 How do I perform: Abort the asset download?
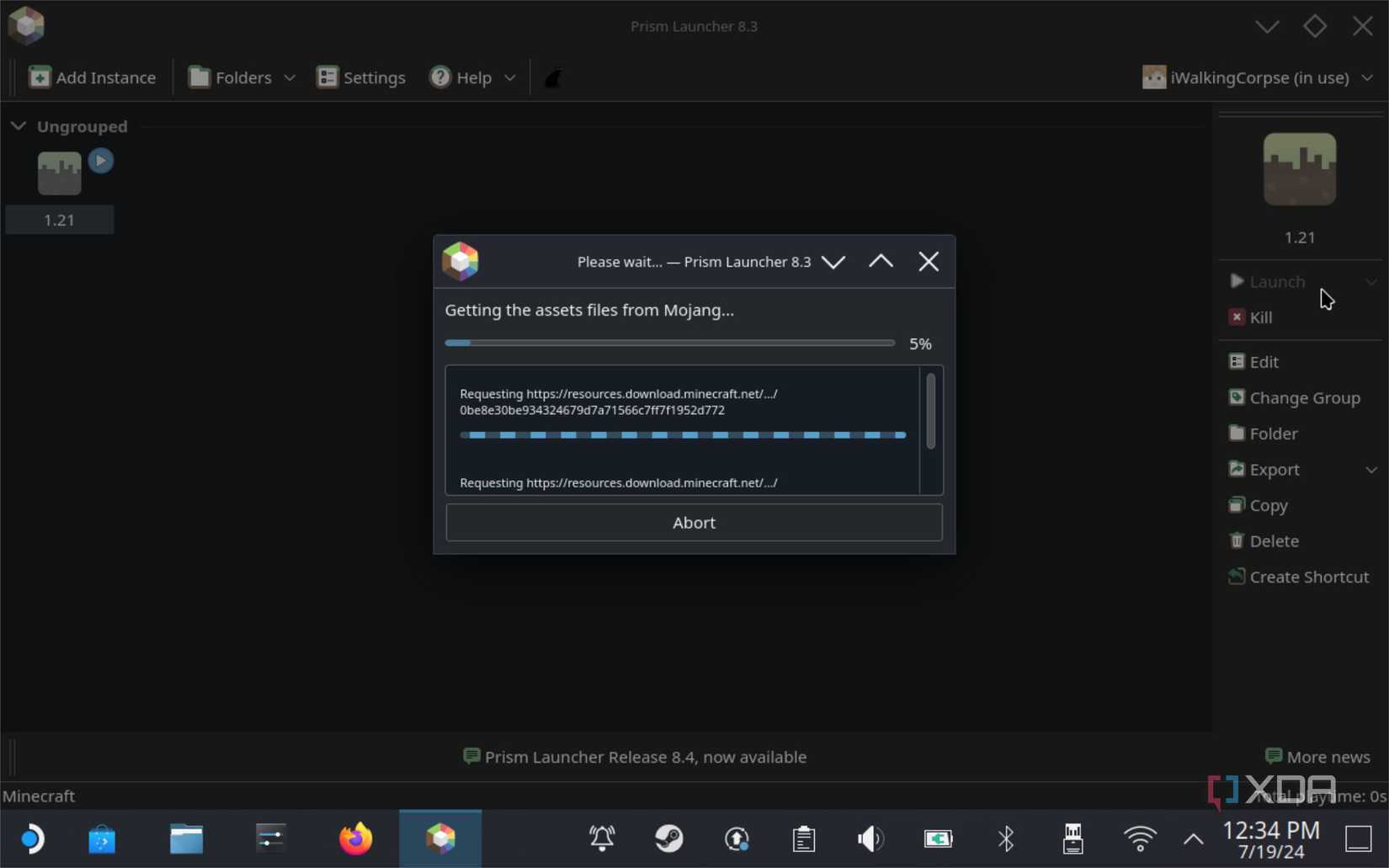[694, 523]
